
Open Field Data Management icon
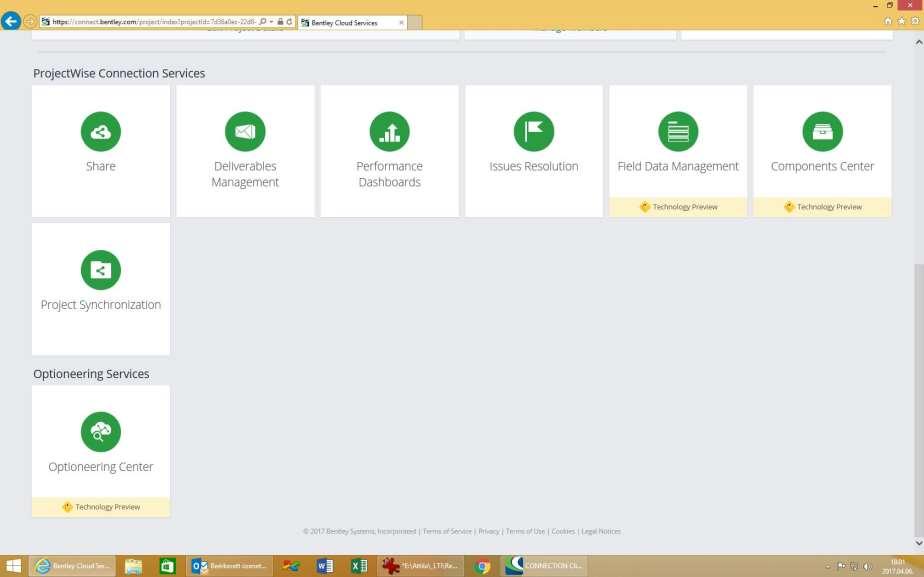click(678, 131)
